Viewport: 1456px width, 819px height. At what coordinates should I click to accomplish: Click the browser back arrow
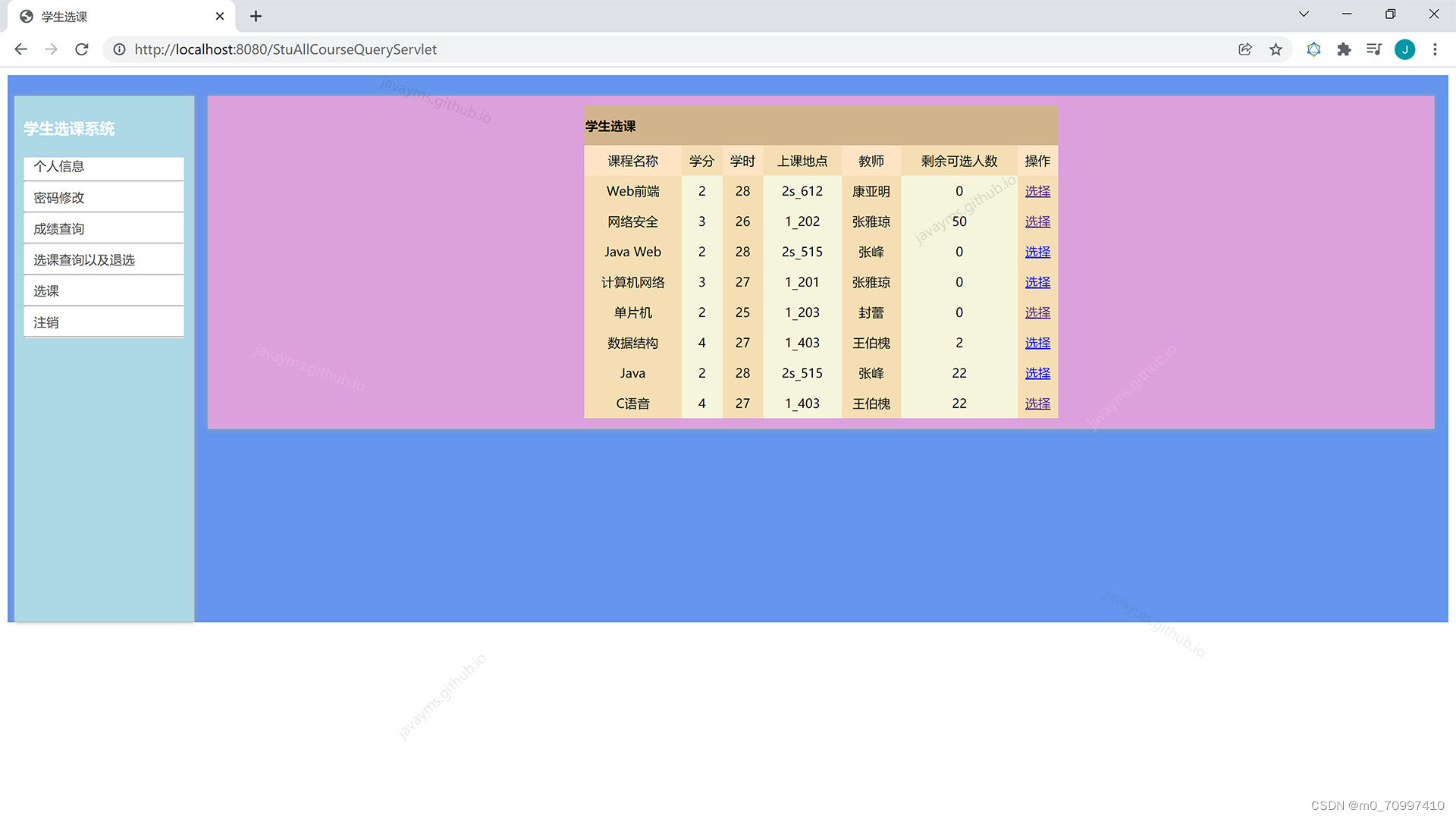point(20,49)
